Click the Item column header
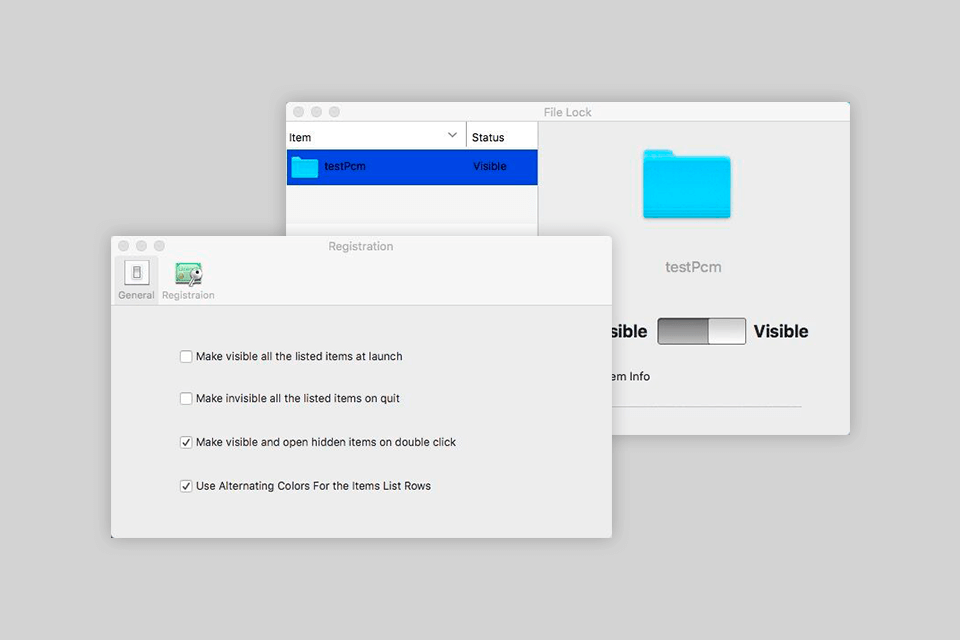The width and height of the screenshot is (960, 640). click(x=376, y=137)
